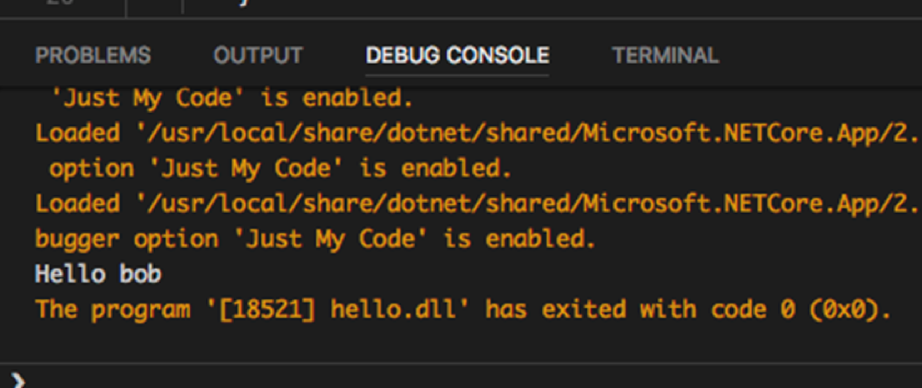Click the word 'bob' in the output
This screenshot has height=388, width=922.
coord(141,275)
